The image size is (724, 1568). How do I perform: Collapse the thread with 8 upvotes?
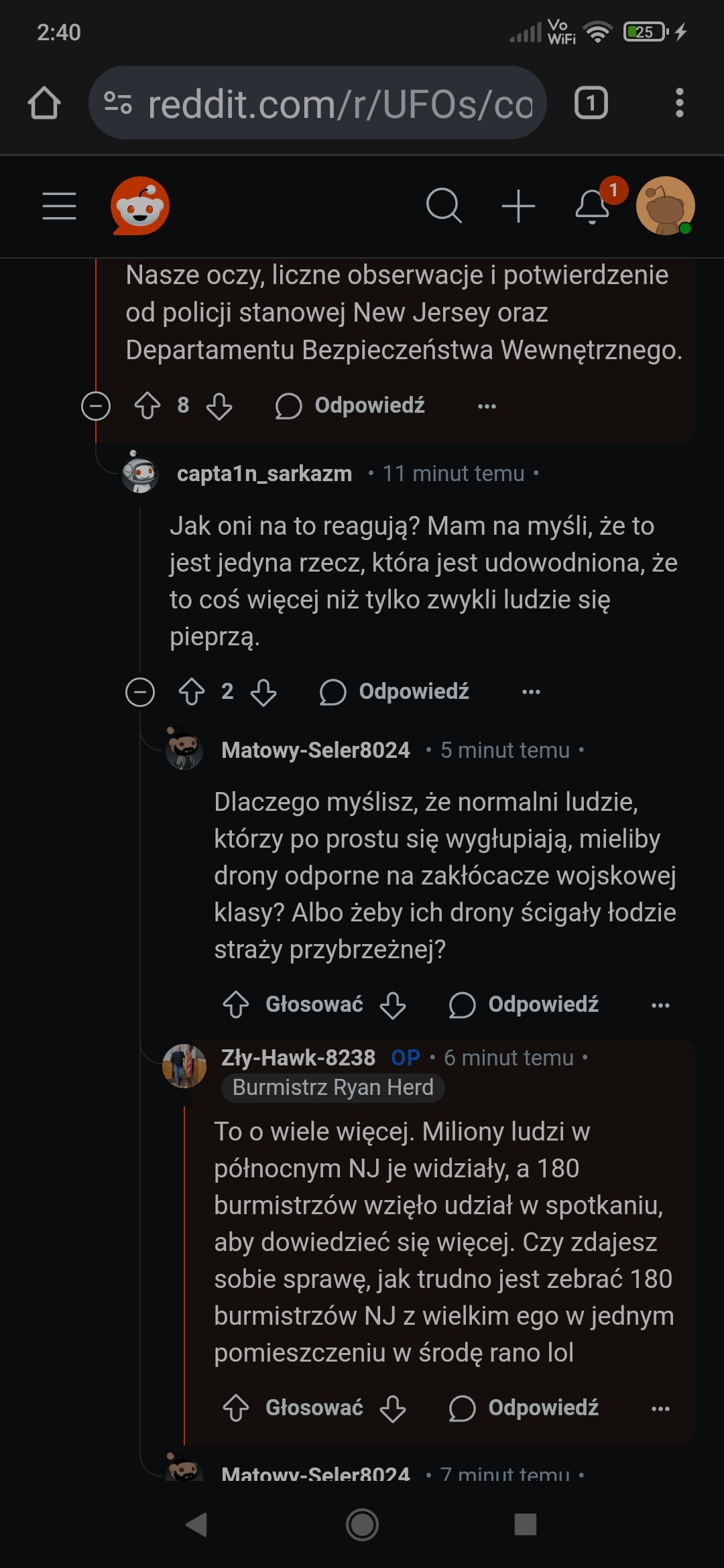(96, 406)
